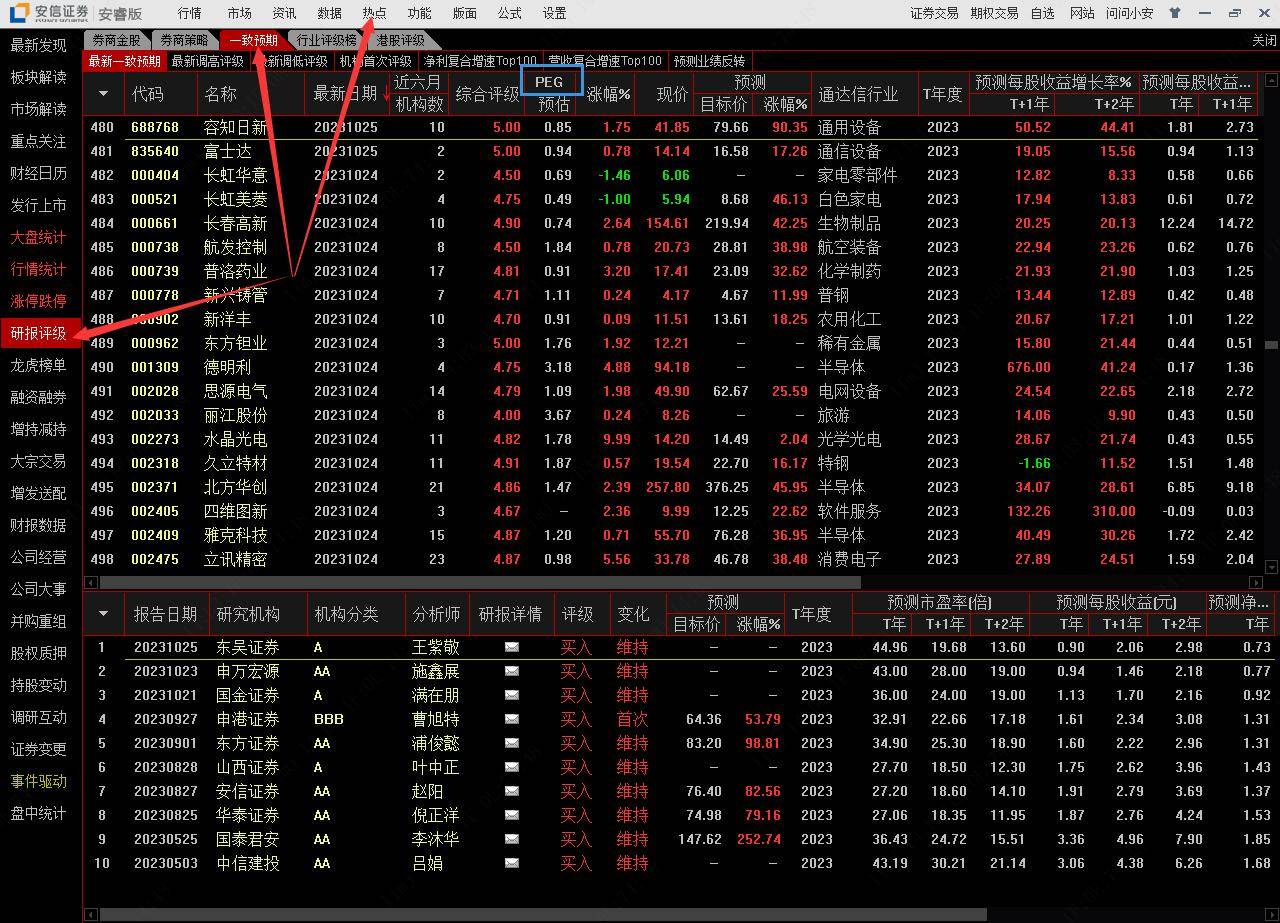Click stock table horizontal scrollbar left arrow
Image resolution: width=1280 pixels, height=923 pixels.
(x=91, y=582)
